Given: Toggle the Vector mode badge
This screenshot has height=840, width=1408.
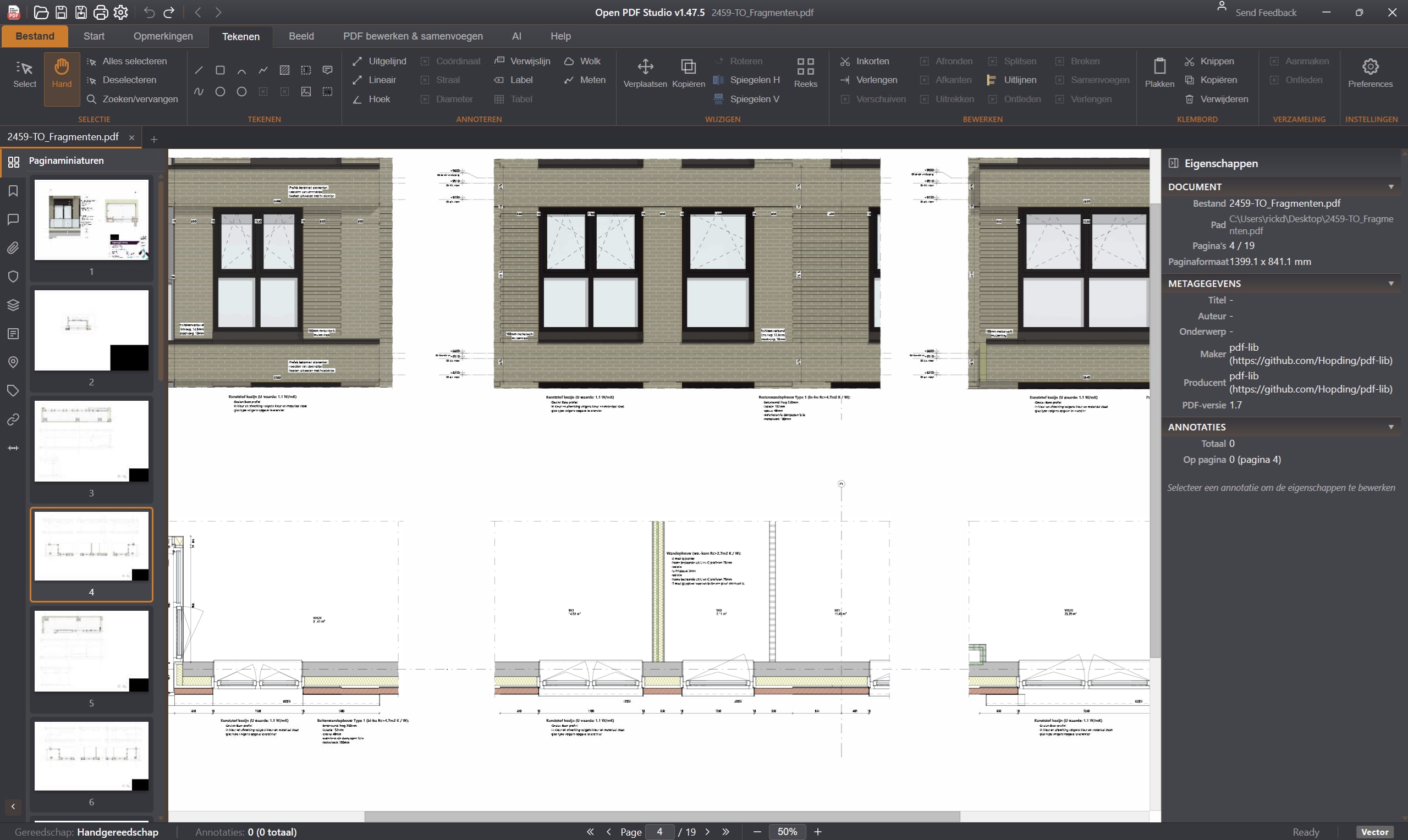Looking at the screenshot, I should tap(1374, 832).
